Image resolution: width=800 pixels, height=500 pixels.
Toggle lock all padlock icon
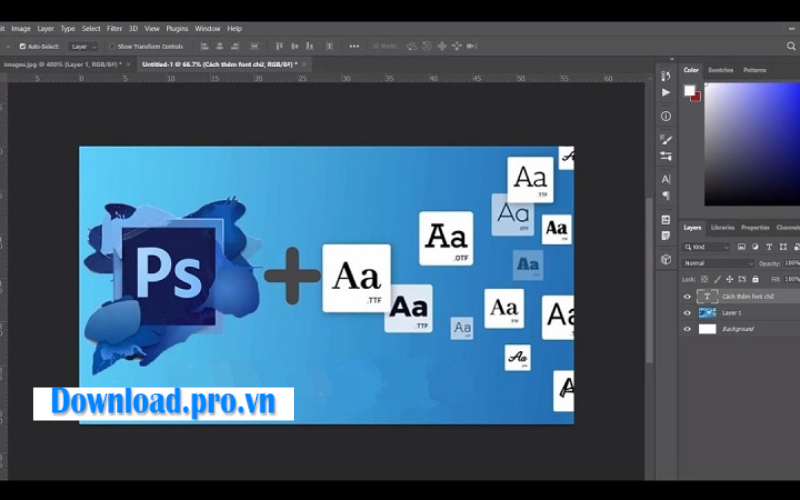(756, 279)
